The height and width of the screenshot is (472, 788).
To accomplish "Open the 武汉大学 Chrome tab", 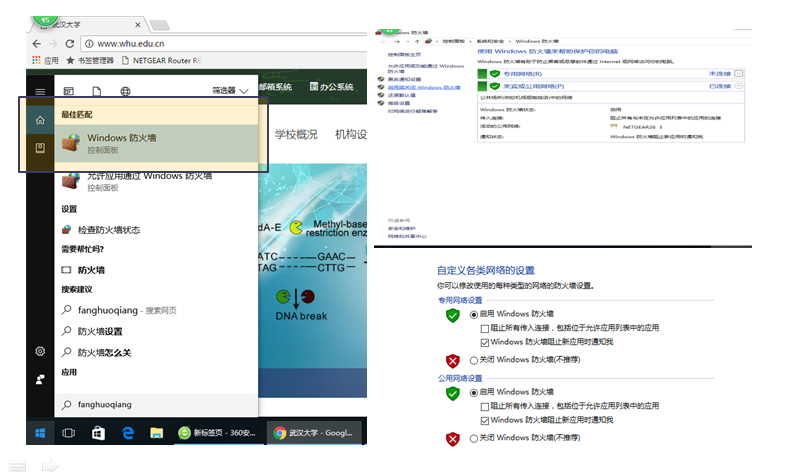I will [88, 24].
